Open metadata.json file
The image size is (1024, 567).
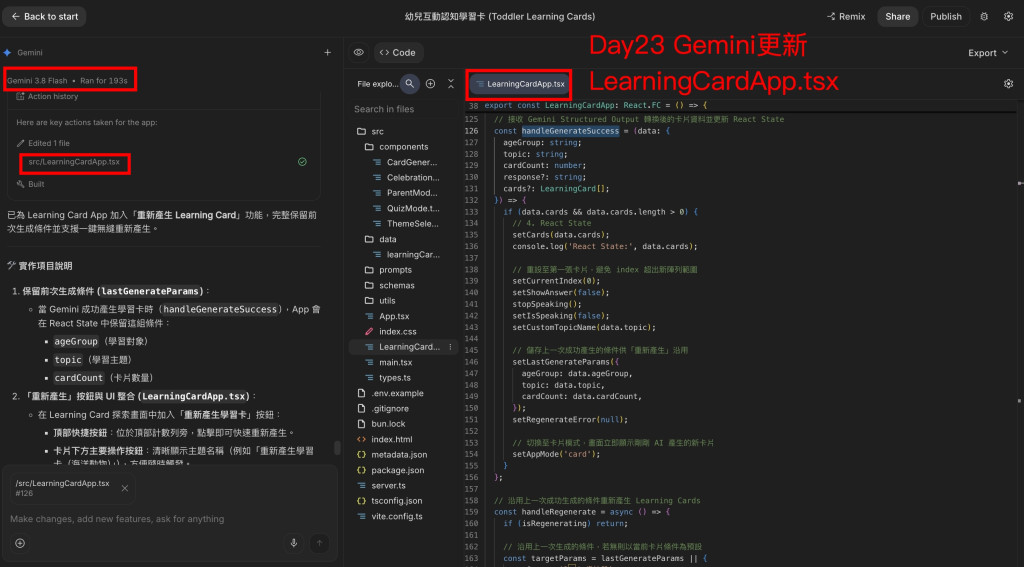coord(392,455)
